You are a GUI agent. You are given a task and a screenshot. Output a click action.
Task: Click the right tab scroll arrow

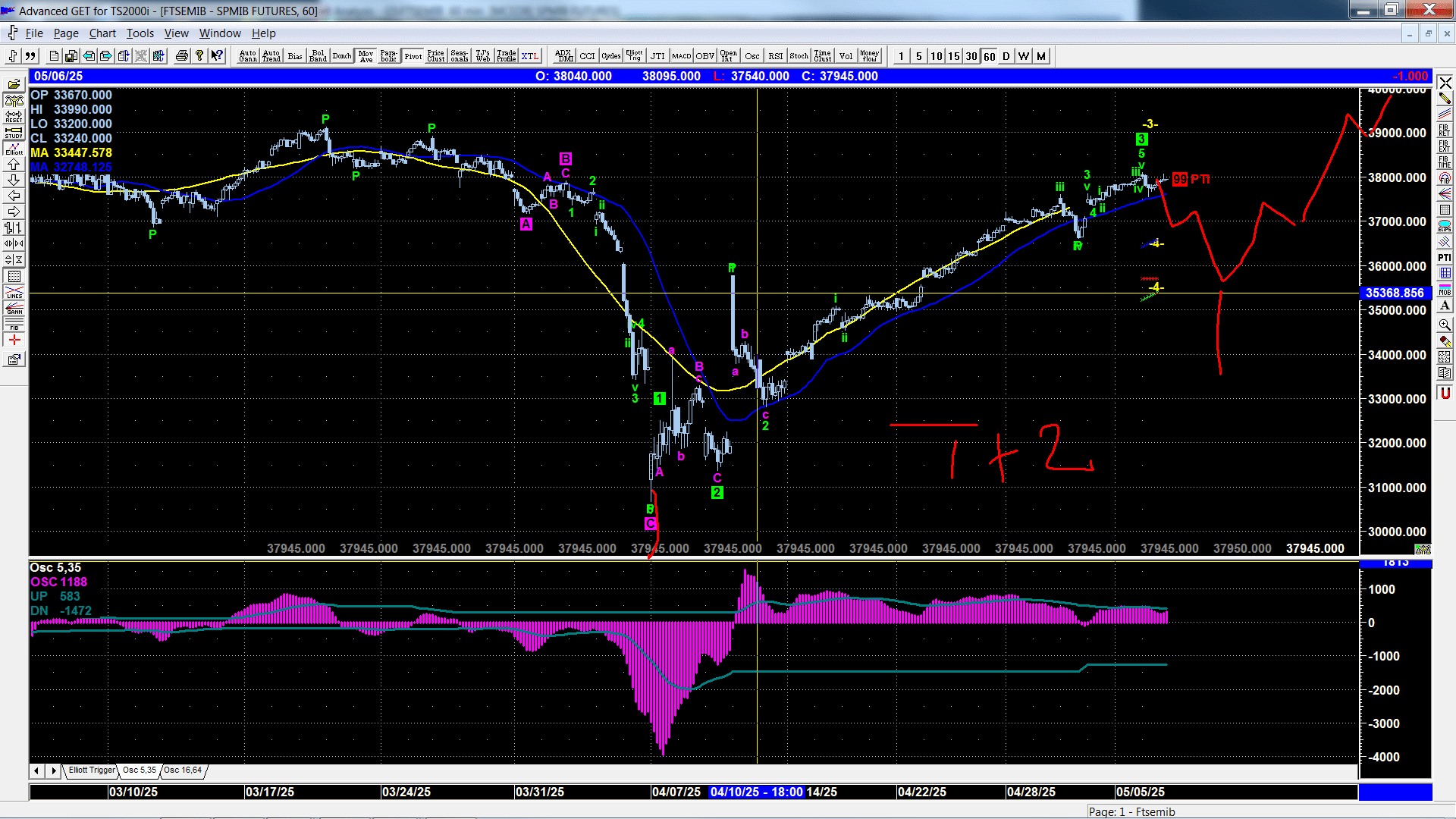coord(53,770)
